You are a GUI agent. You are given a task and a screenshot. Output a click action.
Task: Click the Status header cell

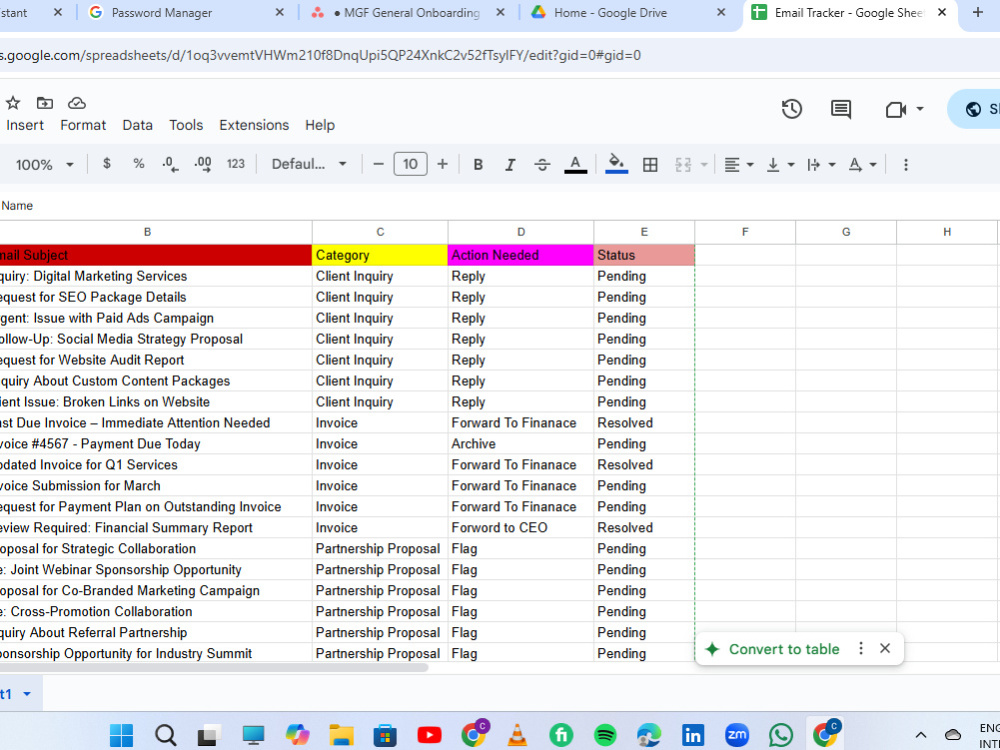pos(644,255)
